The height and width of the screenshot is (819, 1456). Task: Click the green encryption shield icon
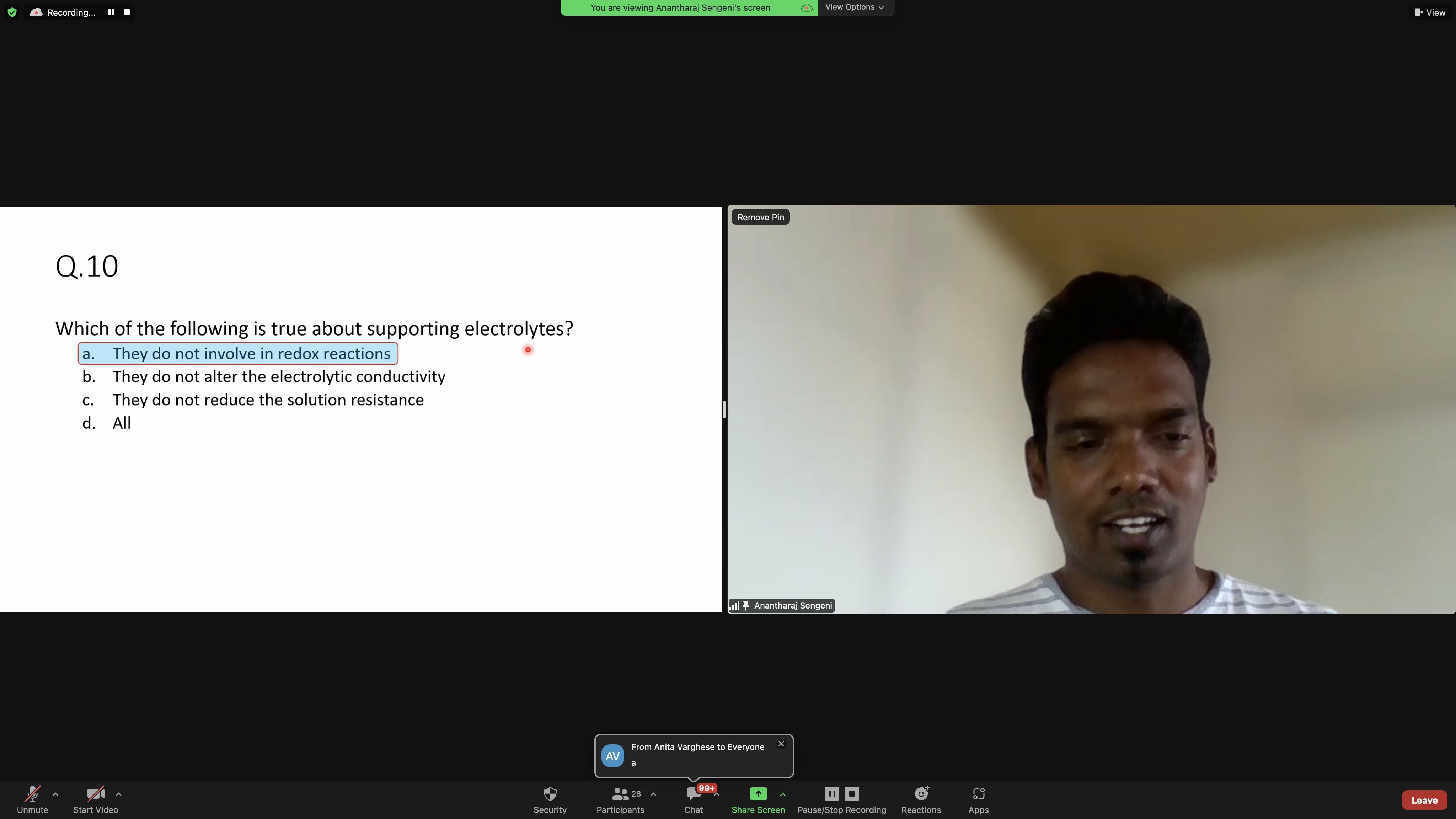tap(12, 12)
